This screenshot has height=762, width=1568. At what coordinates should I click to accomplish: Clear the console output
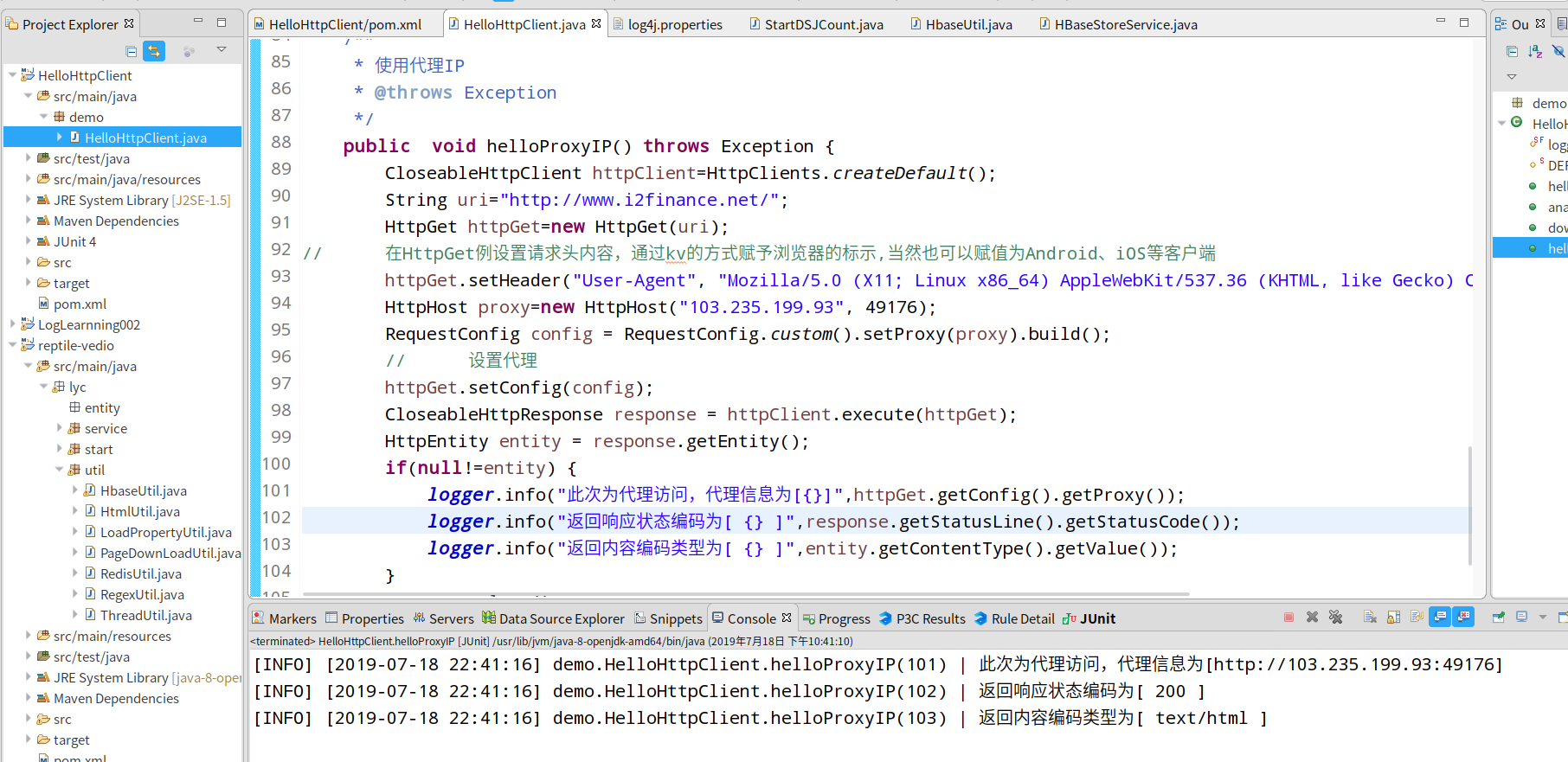pyautogui.click(x=1370, y=618)
